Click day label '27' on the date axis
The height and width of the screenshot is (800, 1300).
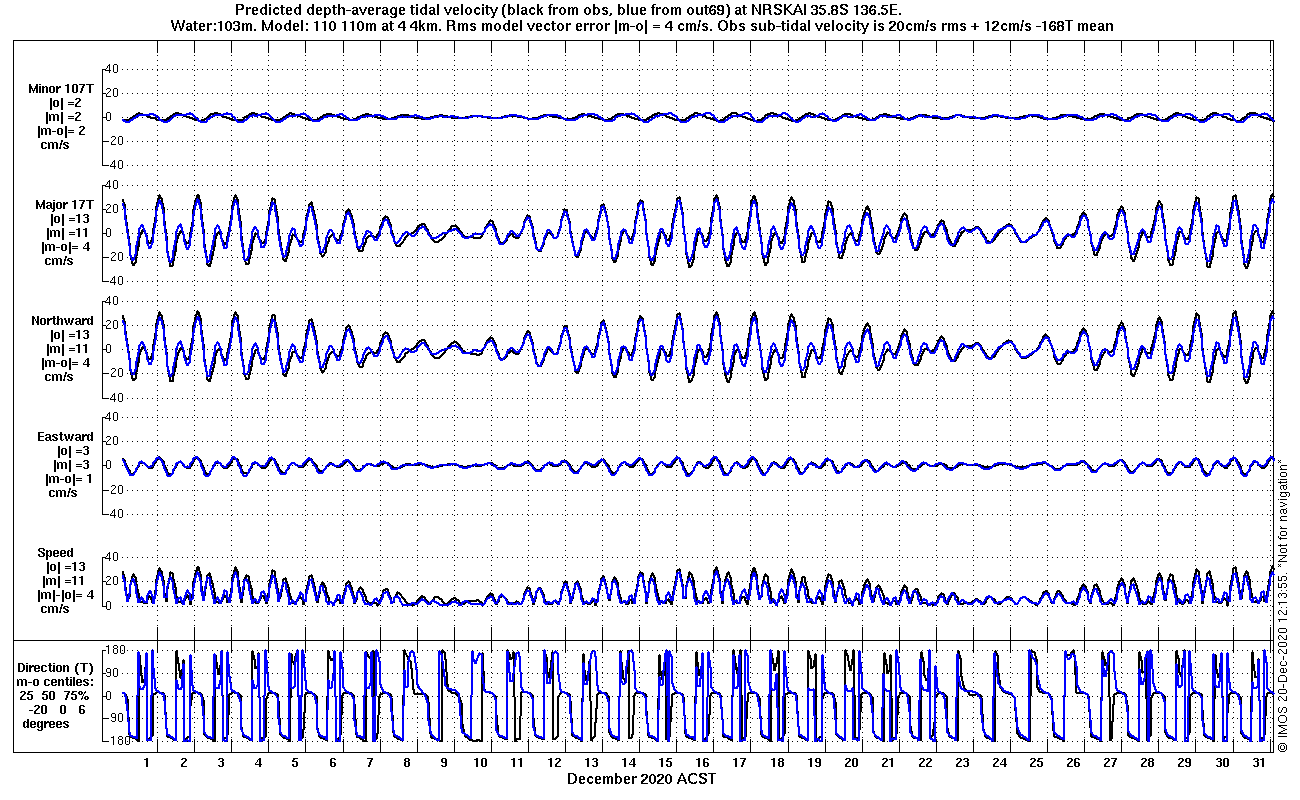click(x=1110, y=762)
